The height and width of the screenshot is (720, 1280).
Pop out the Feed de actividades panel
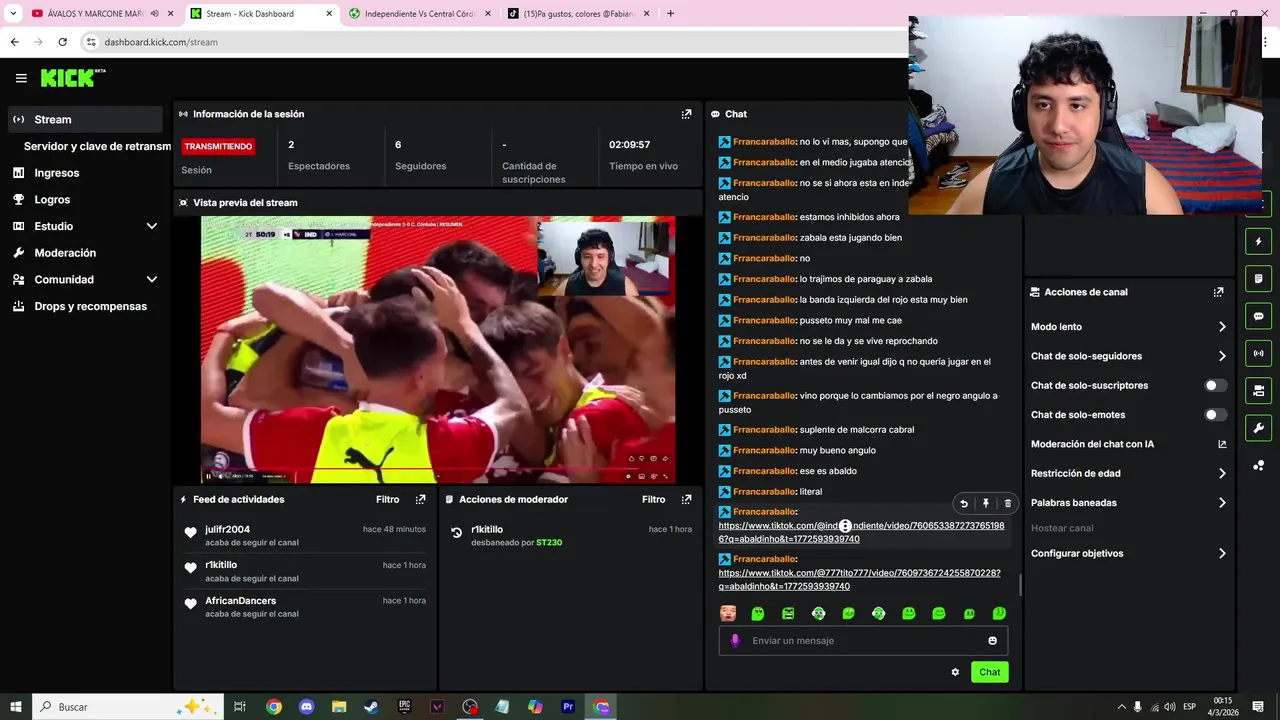point(420,499)
